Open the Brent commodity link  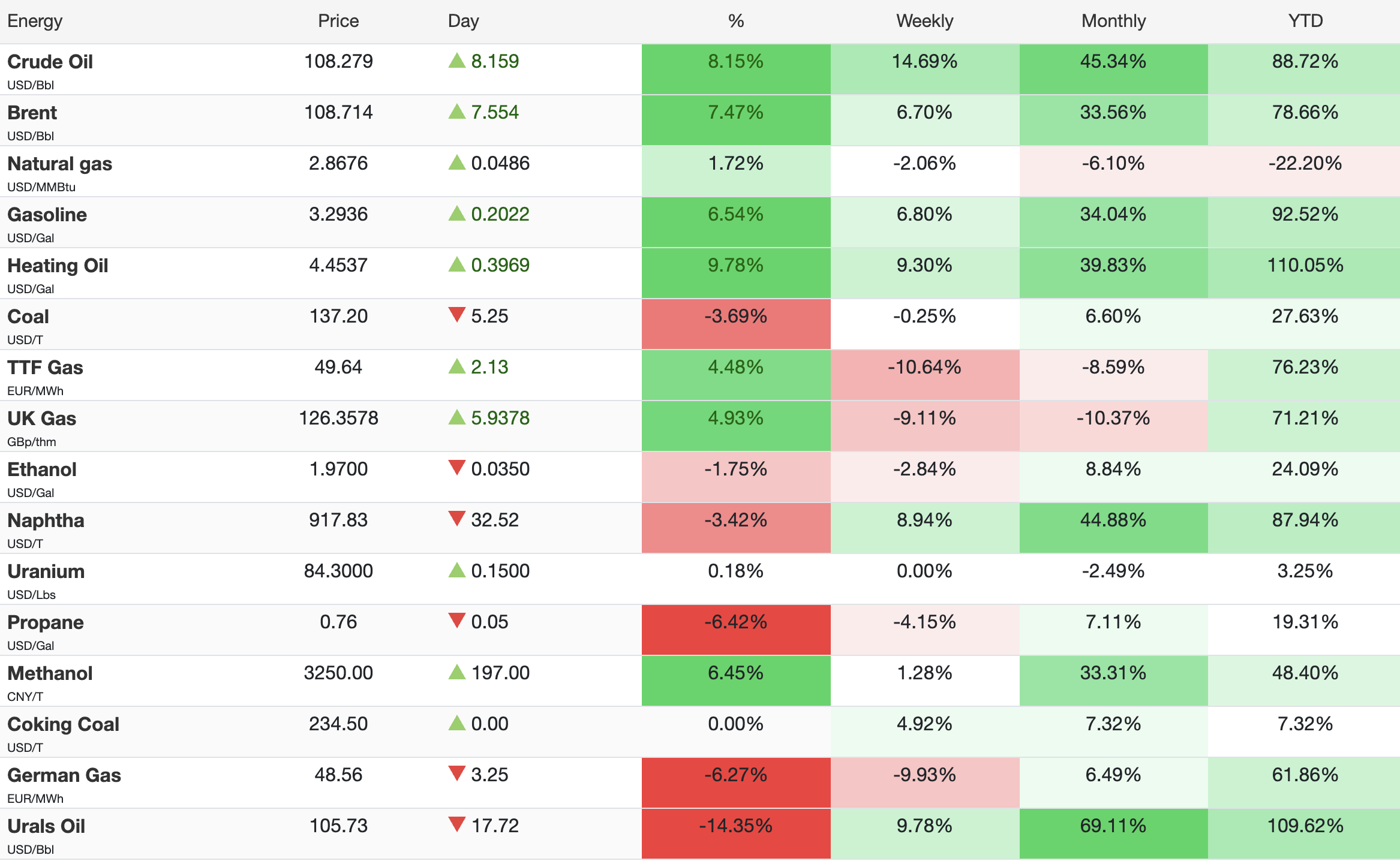pos(32,113)
